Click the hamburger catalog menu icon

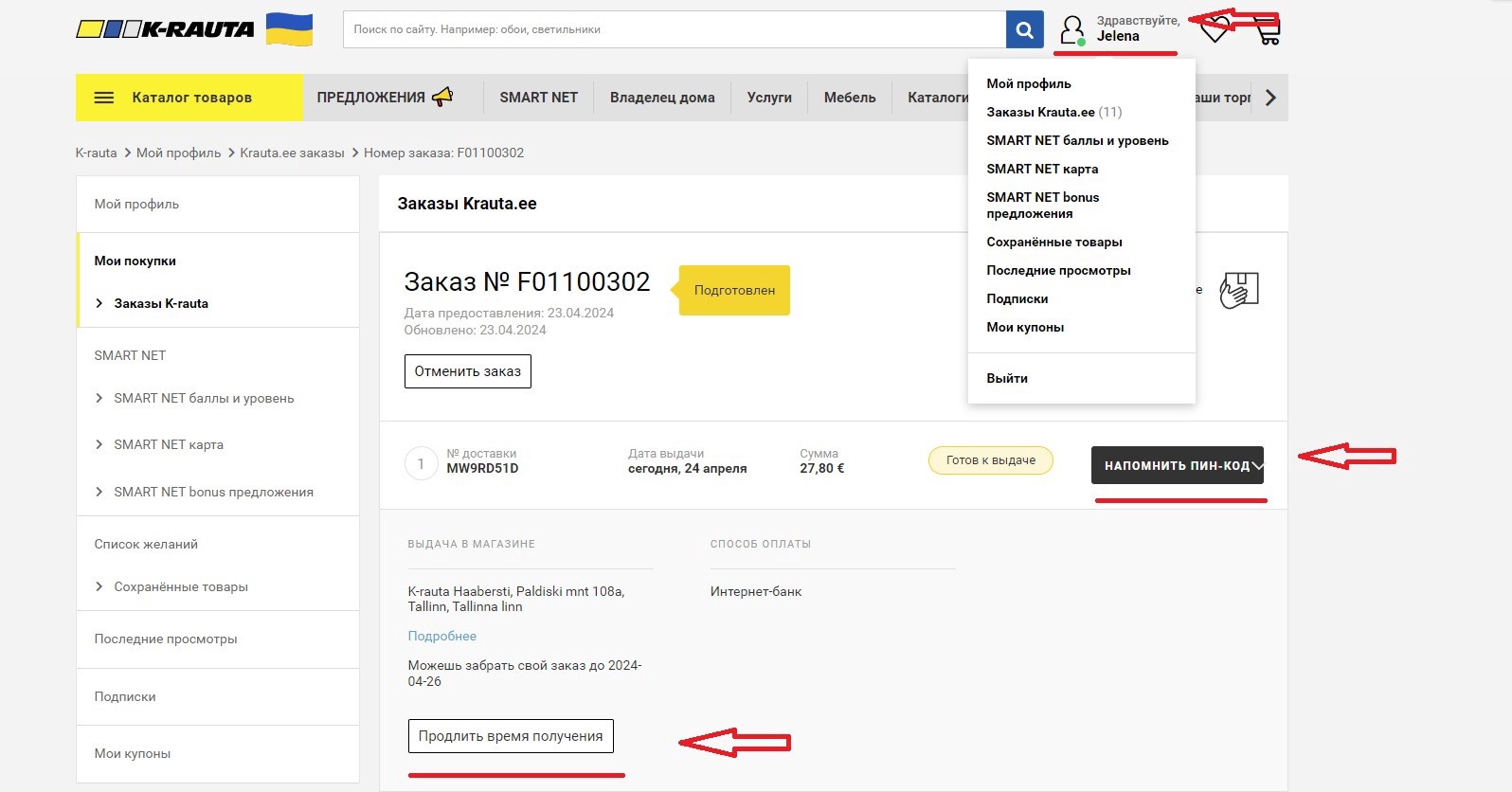(x=104, y=98)
